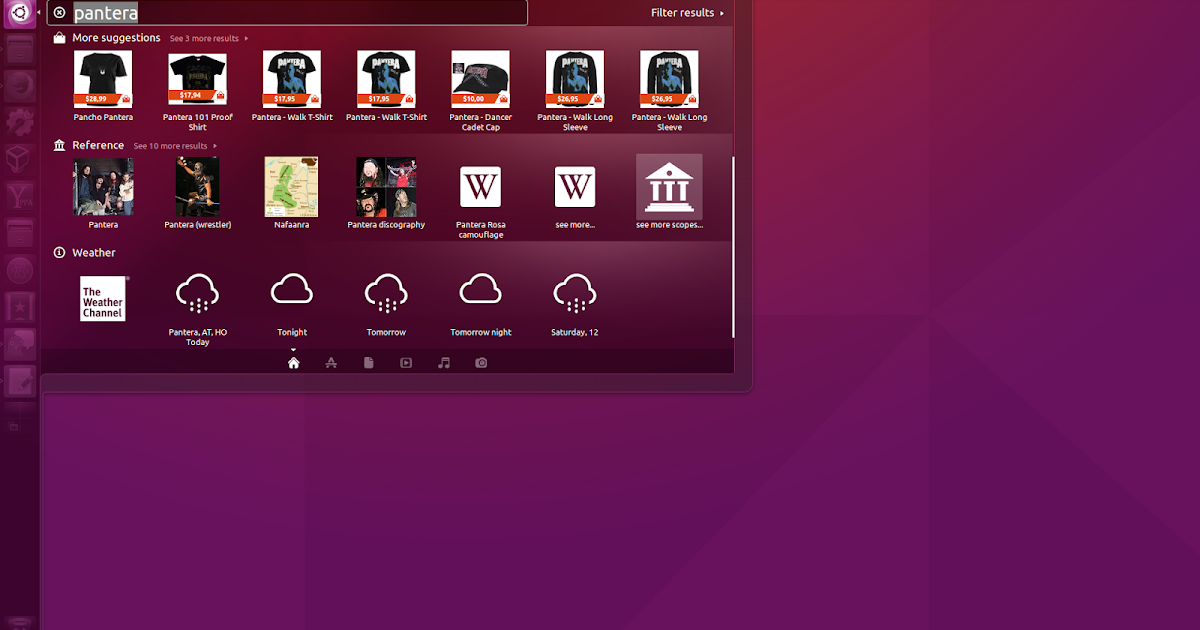Screen dimensions: 1200x630
Task: Open the Videos lens
Action: click(405, 362)
